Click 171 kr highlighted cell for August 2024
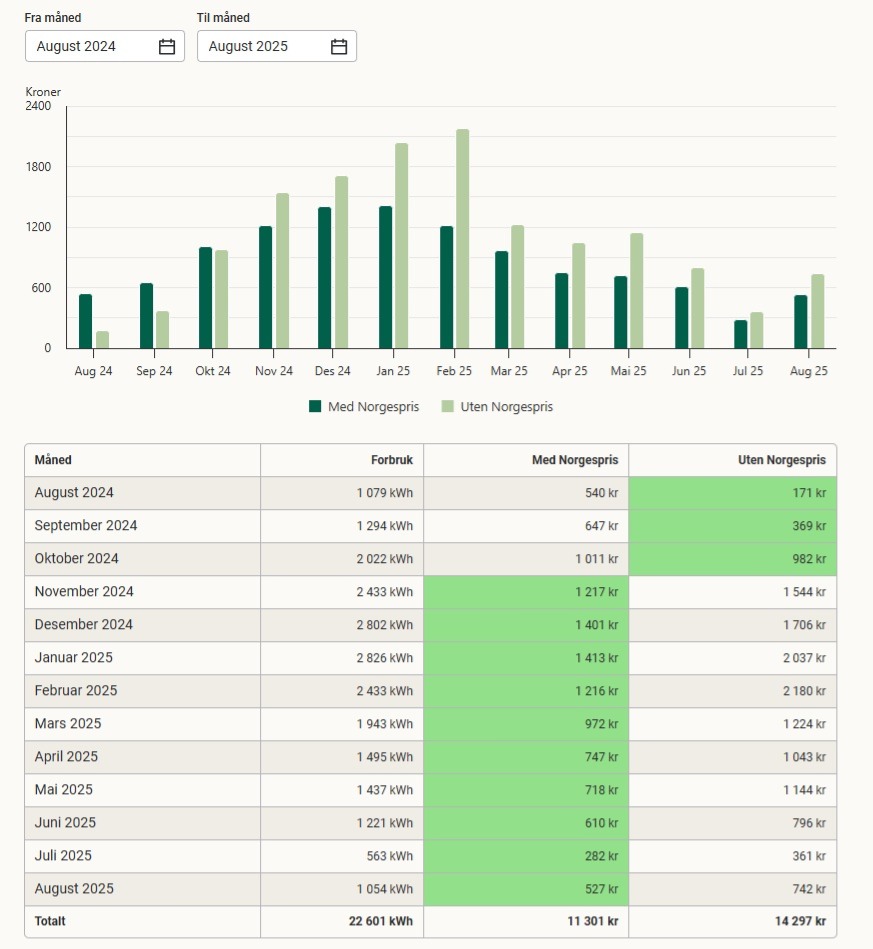873x949 pixels. 732,493
